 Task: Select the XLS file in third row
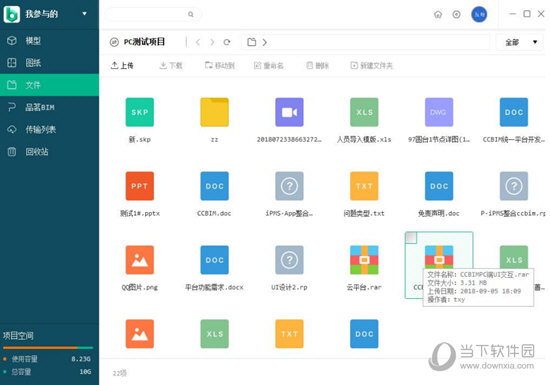(514, 257)
